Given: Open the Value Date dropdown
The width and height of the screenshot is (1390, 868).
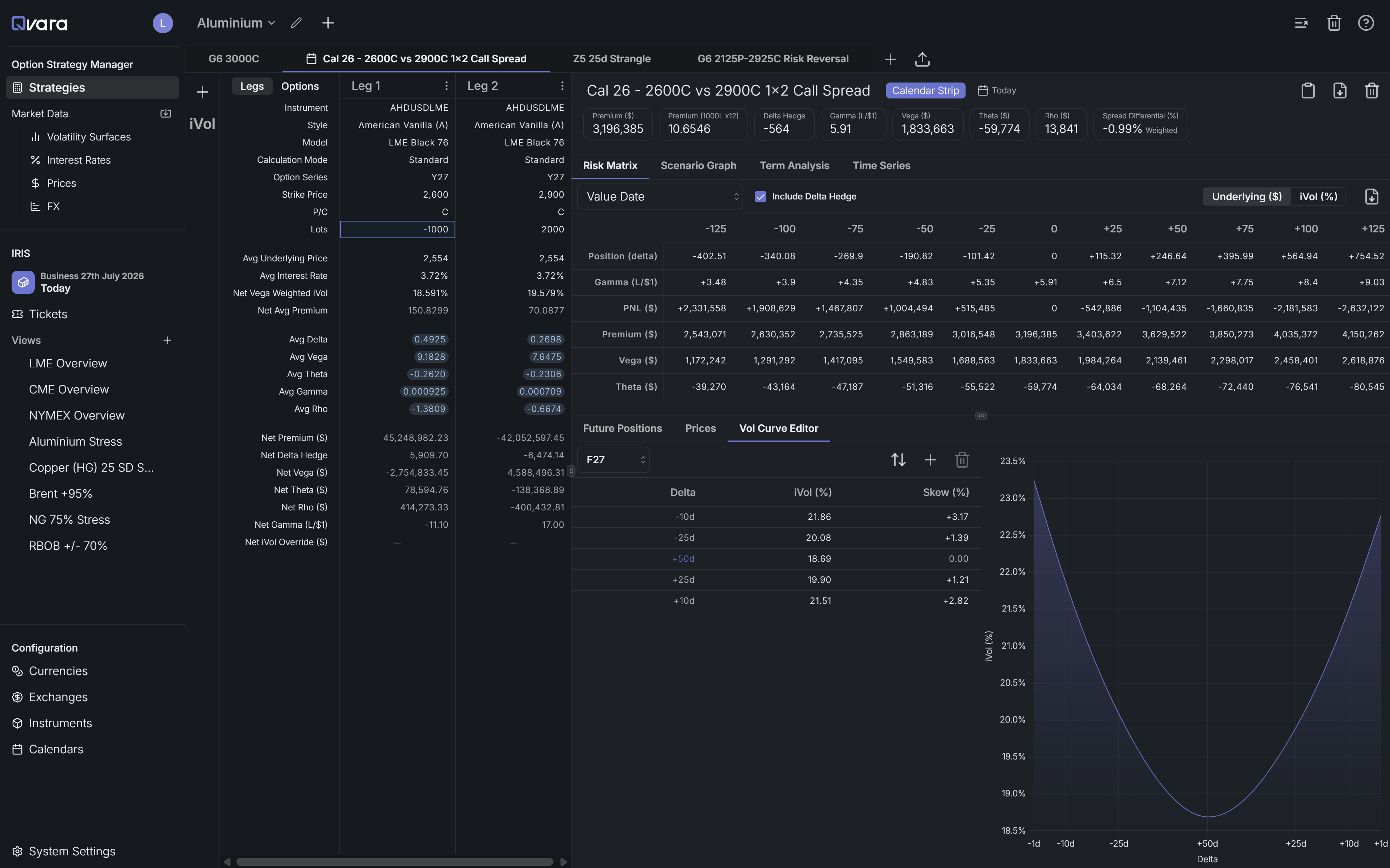Looking at the screenshot, I should point(660,196).
